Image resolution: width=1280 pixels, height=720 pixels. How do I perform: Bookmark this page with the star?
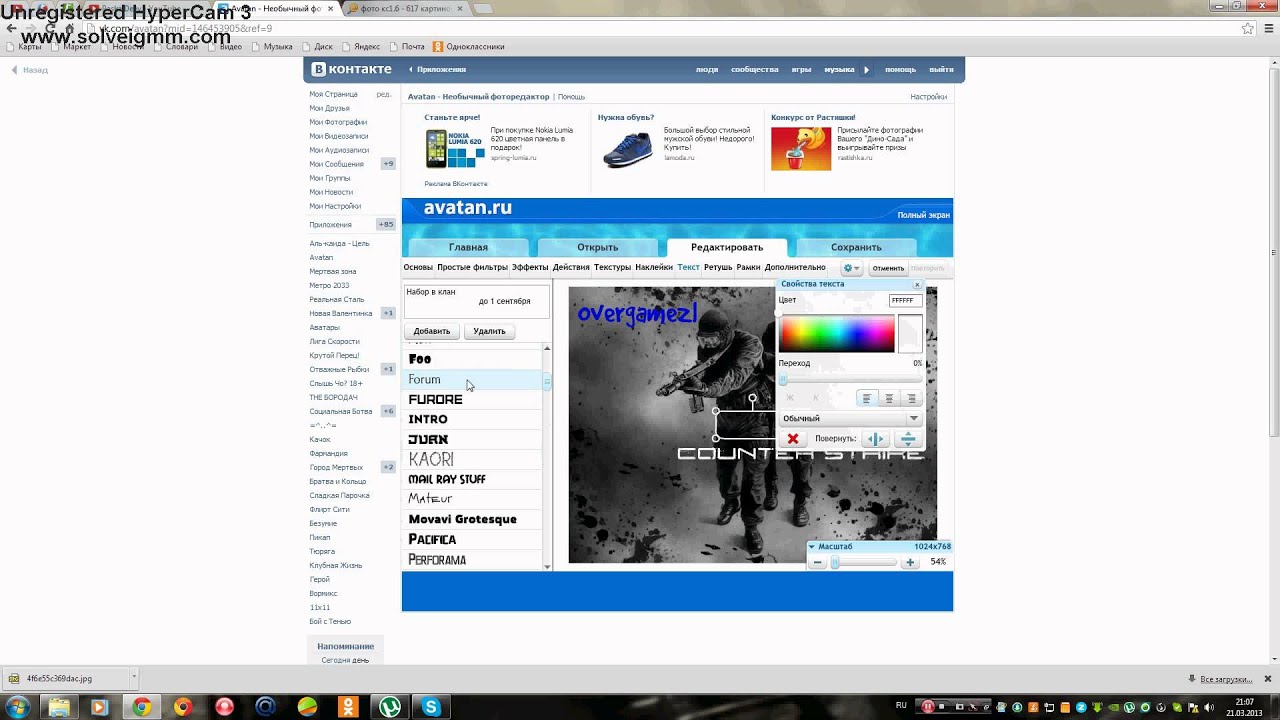pyautogui.click(x=1247, y=28)
